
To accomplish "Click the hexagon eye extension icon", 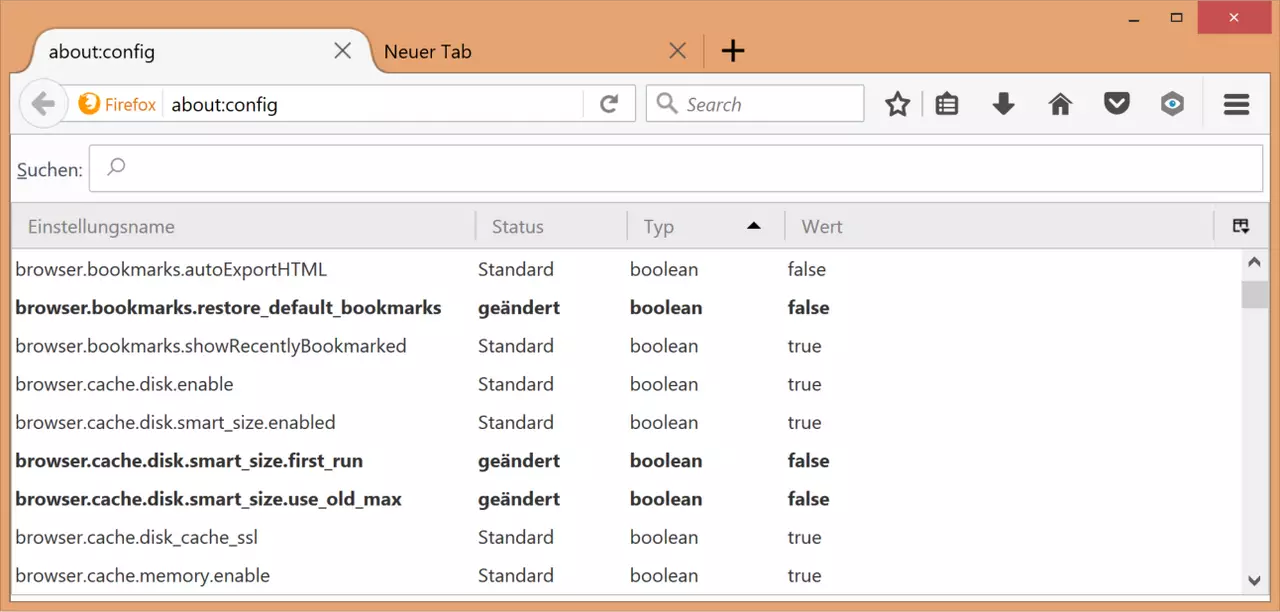I will pos(1172,104).
